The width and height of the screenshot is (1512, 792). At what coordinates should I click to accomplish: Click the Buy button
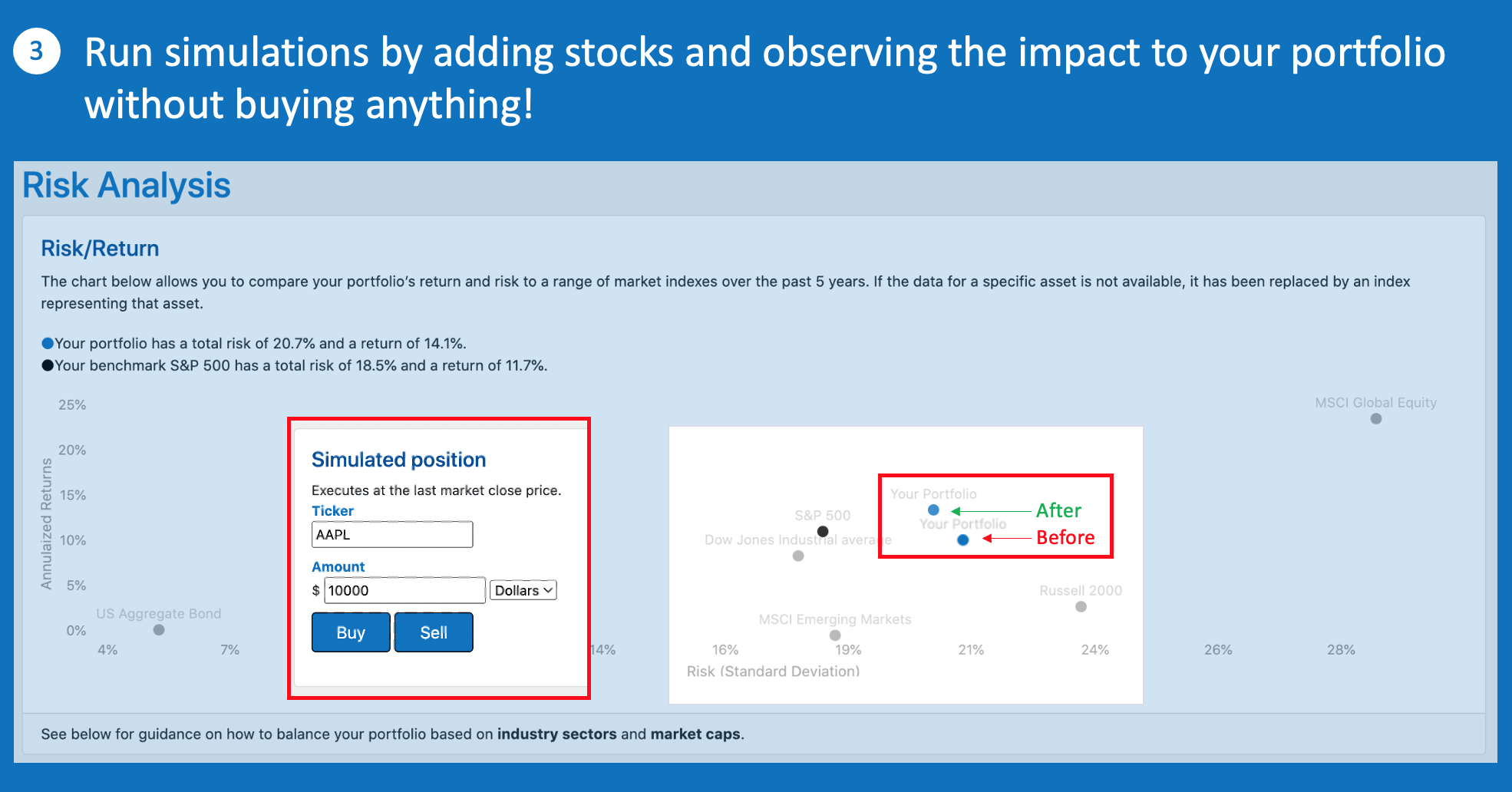[351, 632]
